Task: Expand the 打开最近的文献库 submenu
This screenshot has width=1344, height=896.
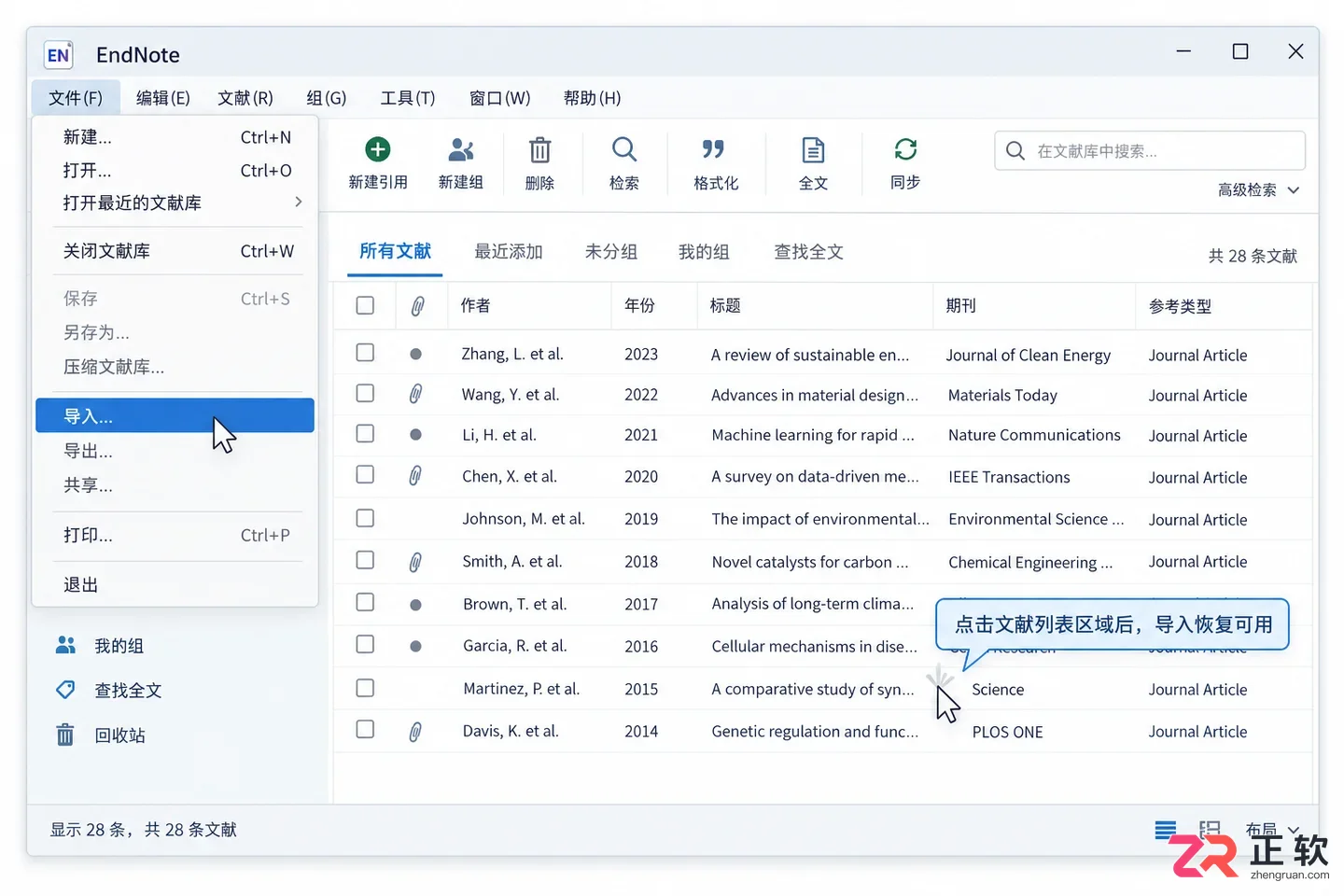Action: click(x=175, y=203)
